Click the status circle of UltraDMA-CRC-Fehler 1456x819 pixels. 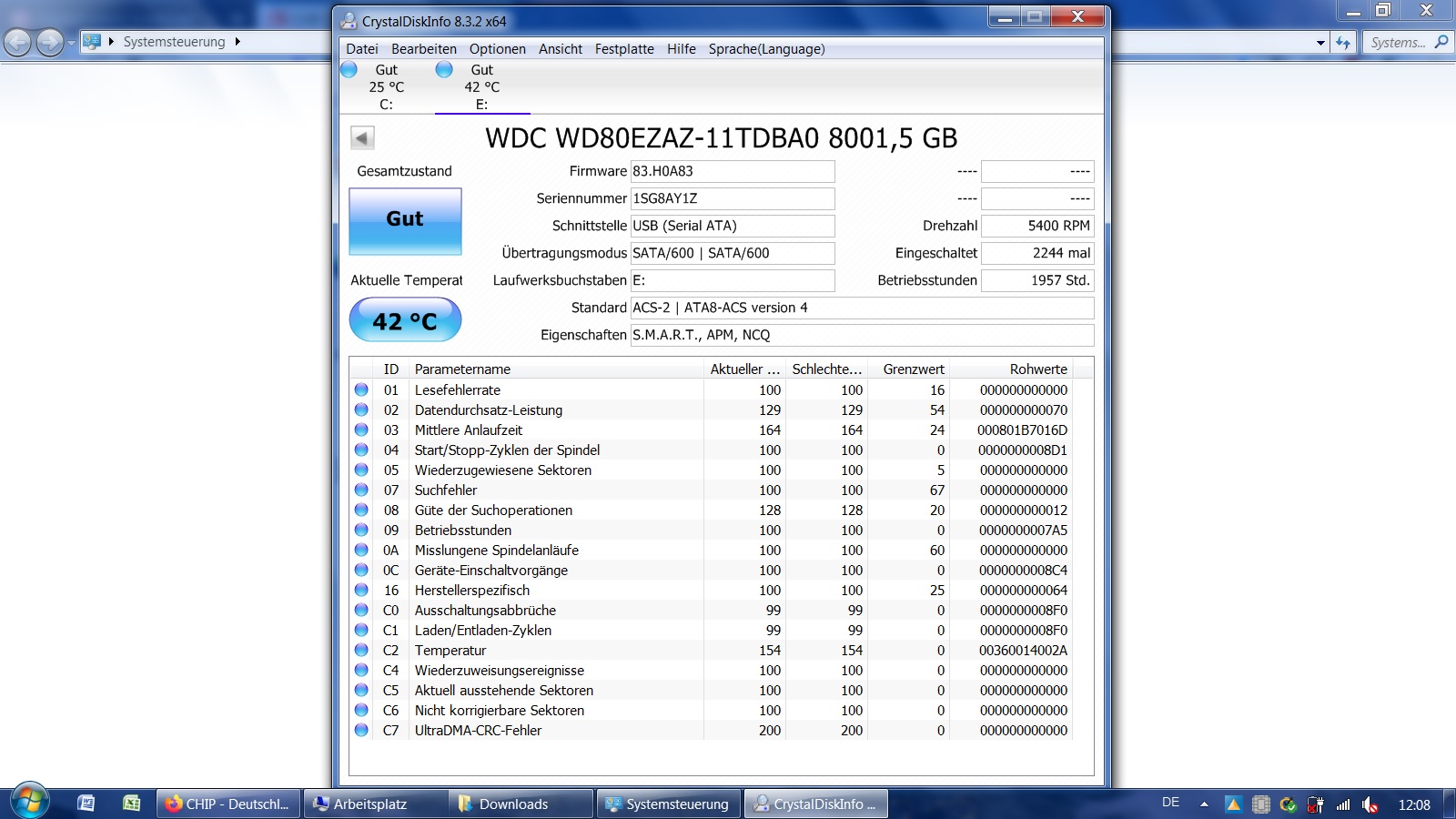(361, 730)
